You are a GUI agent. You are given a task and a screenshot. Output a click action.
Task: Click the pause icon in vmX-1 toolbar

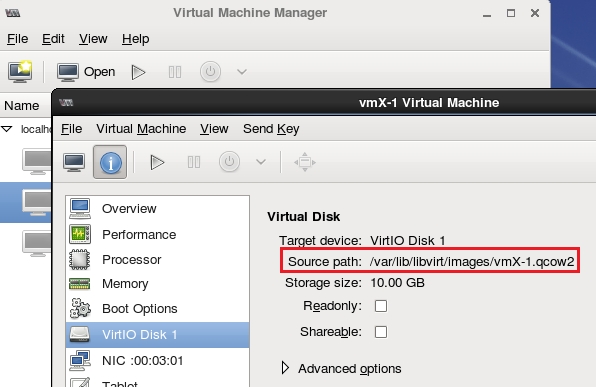[194, 162]
